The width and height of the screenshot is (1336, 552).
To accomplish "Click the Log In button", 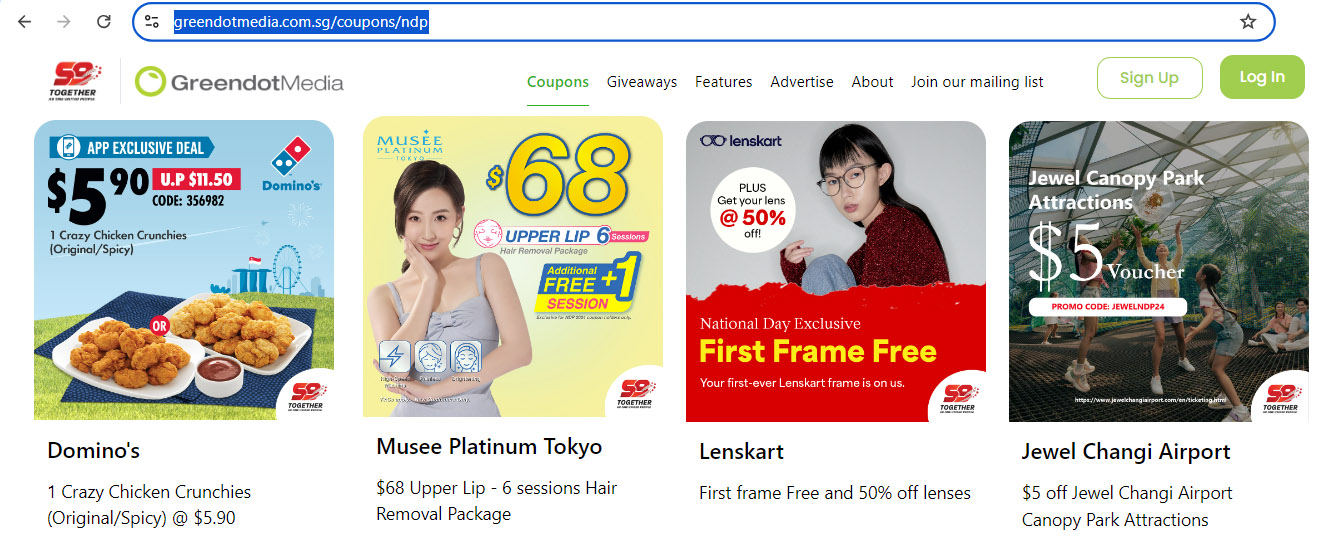I will tap(1262, 77).
